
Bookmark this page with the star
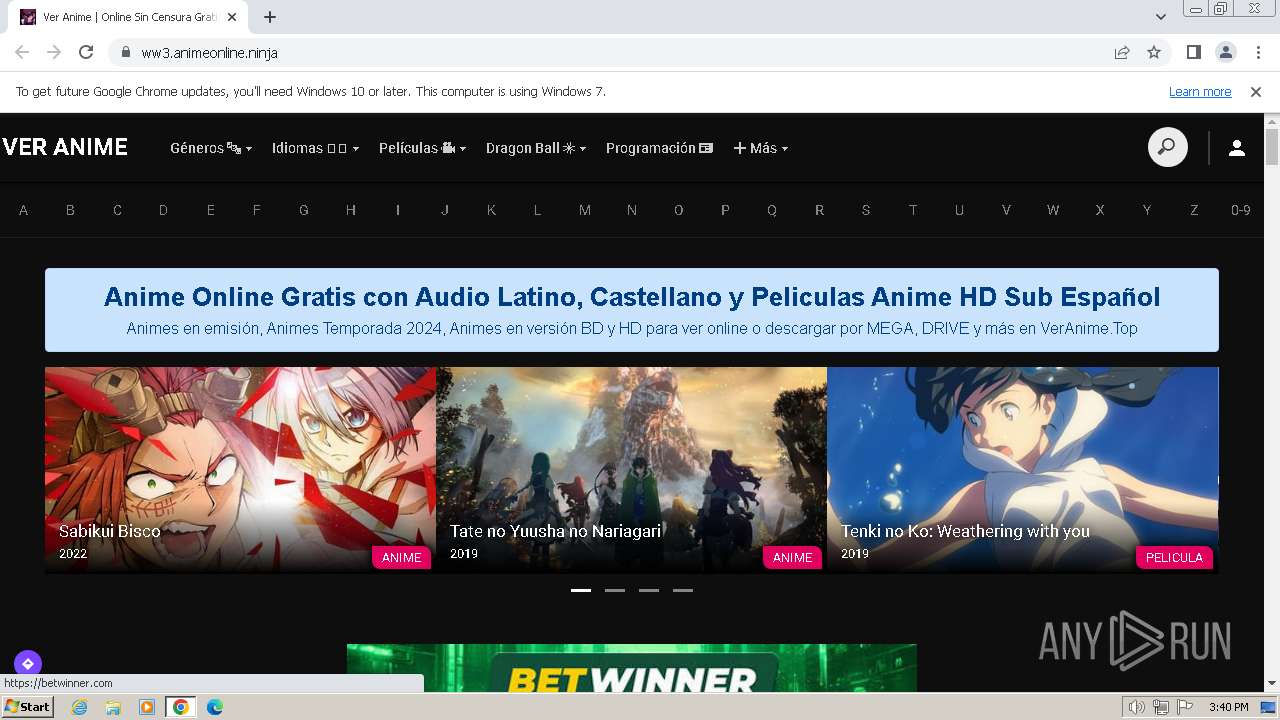coord(1154,53)
